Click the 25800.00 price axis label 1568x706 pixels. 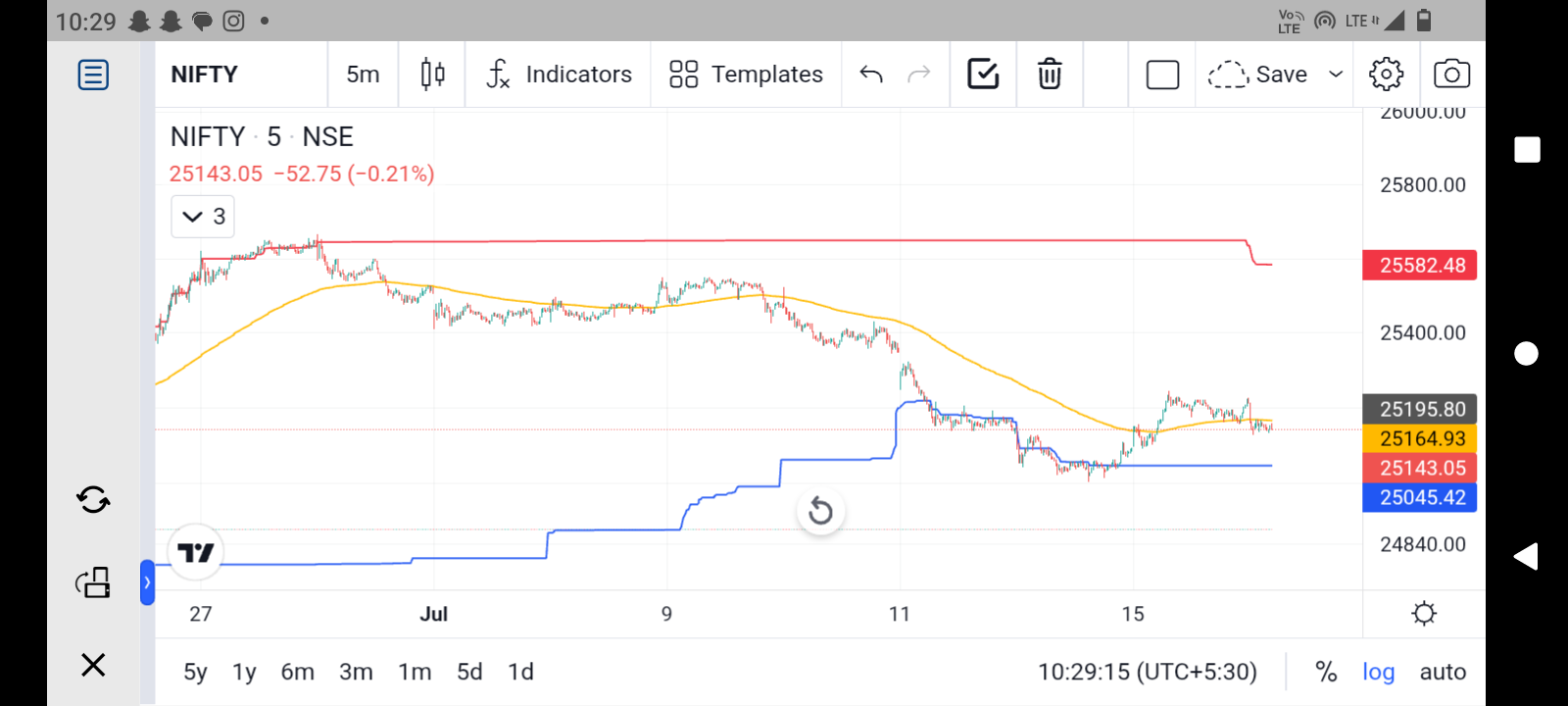point(1423,185)
